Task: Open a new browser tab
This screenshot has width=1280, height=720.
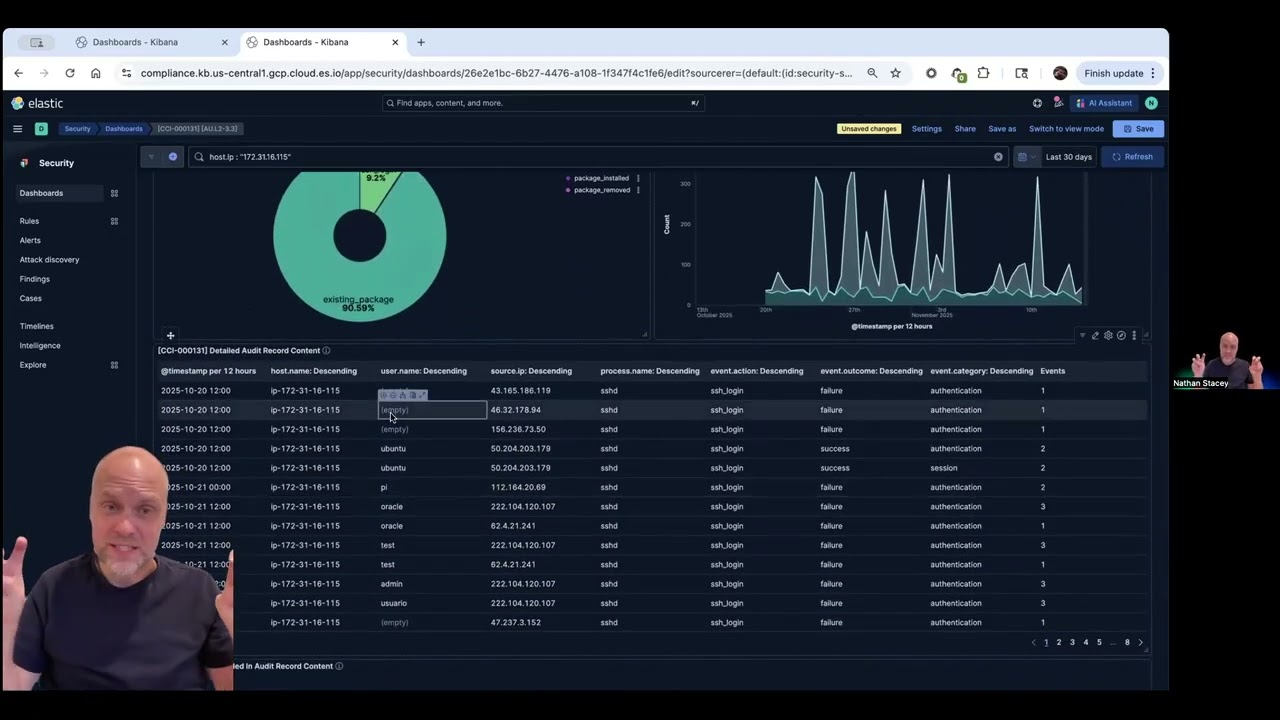Action: (421, 43)
